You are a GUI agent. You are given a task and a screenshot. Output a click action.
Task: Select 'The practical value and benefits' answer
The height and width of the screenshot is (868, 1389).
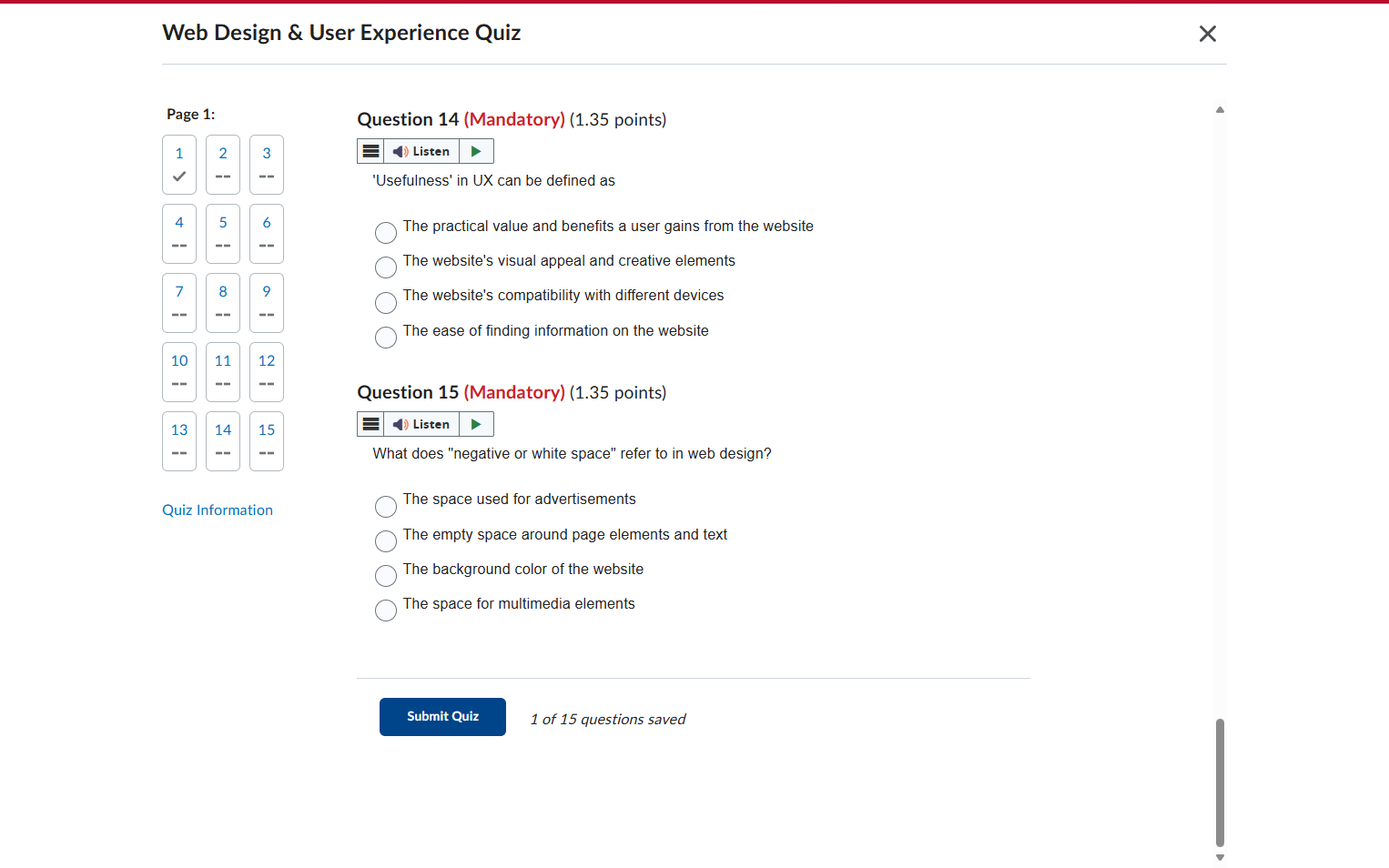[x=386, y=233]
